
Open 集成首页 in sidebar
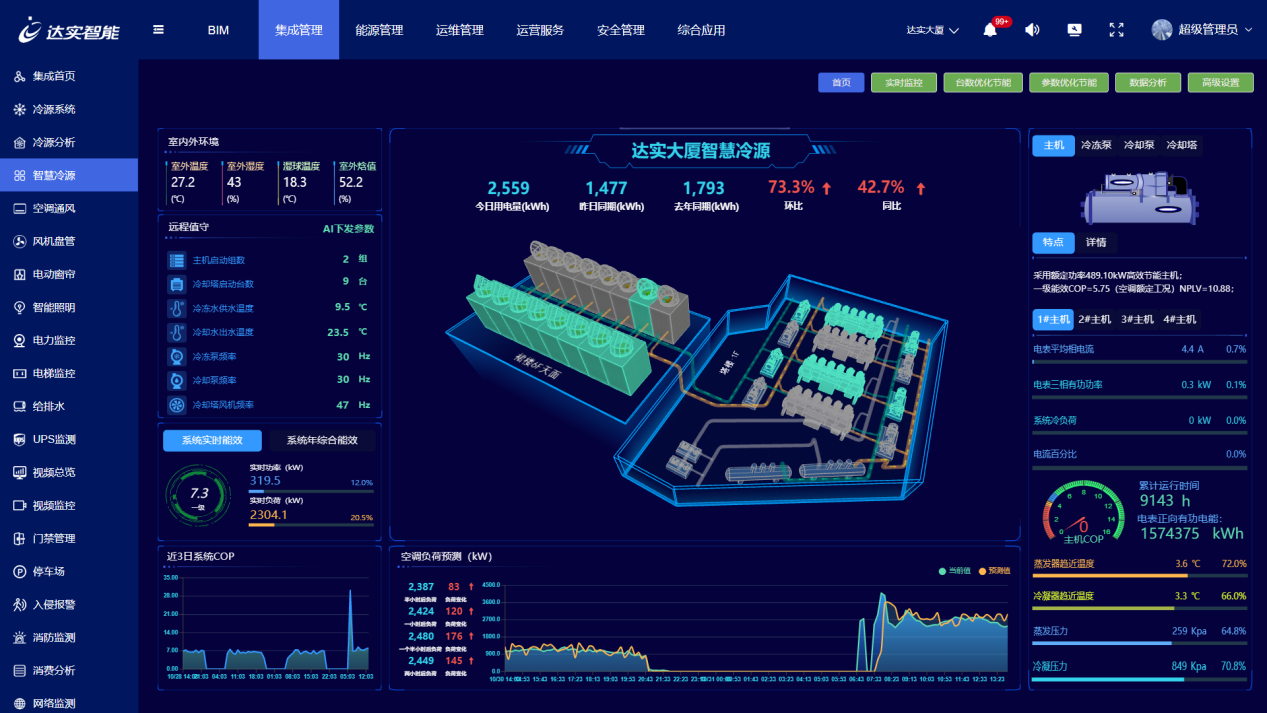coord(69,76)
